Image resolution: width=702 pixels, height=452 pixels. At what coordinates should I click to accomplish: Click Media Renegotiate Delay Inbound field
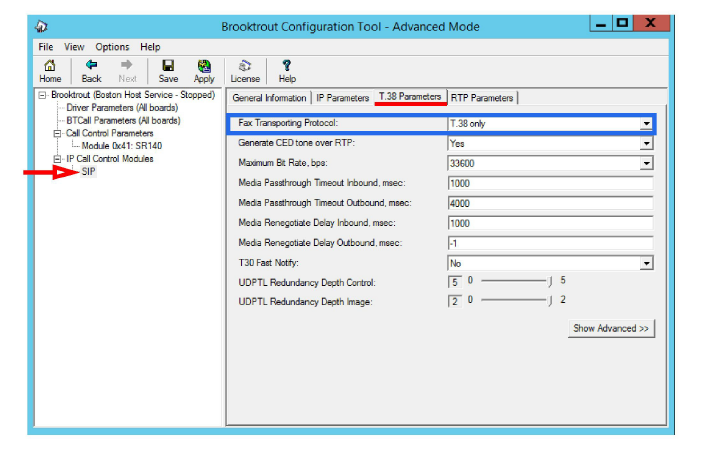tap(550, 223)
